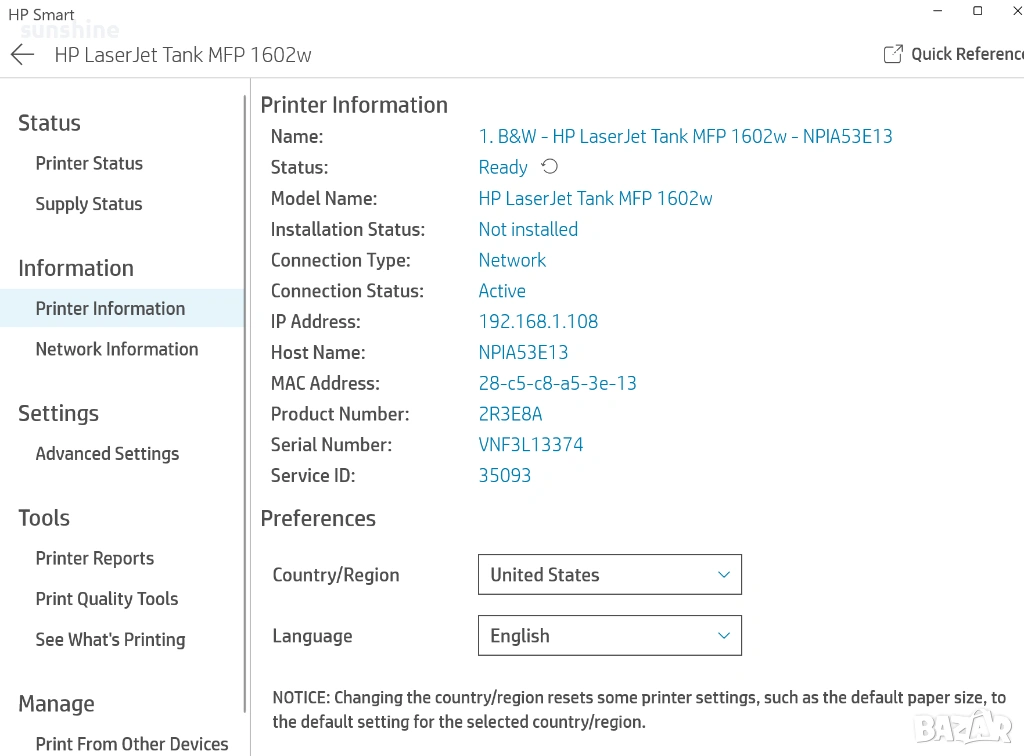The image size is (1024, 756).
Task: Click the chevron beside United States
Action: point(724,575)
